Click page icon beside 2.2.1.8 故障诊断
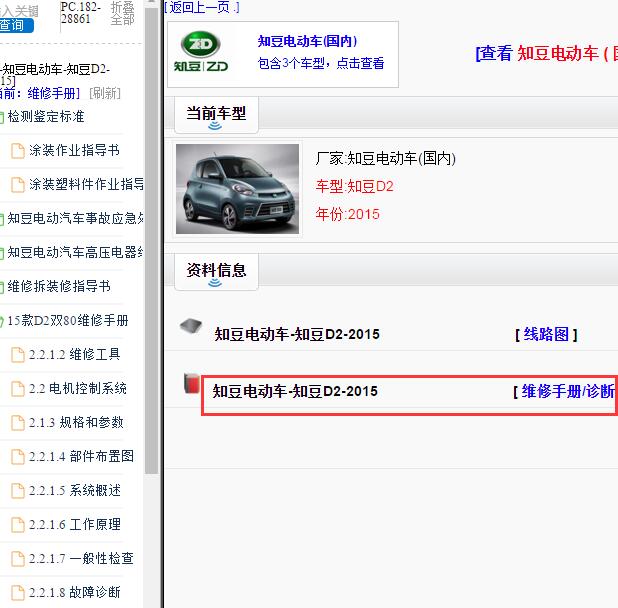Image resolution: width=618 pixels, height=608 pixels. coord(18,593)
